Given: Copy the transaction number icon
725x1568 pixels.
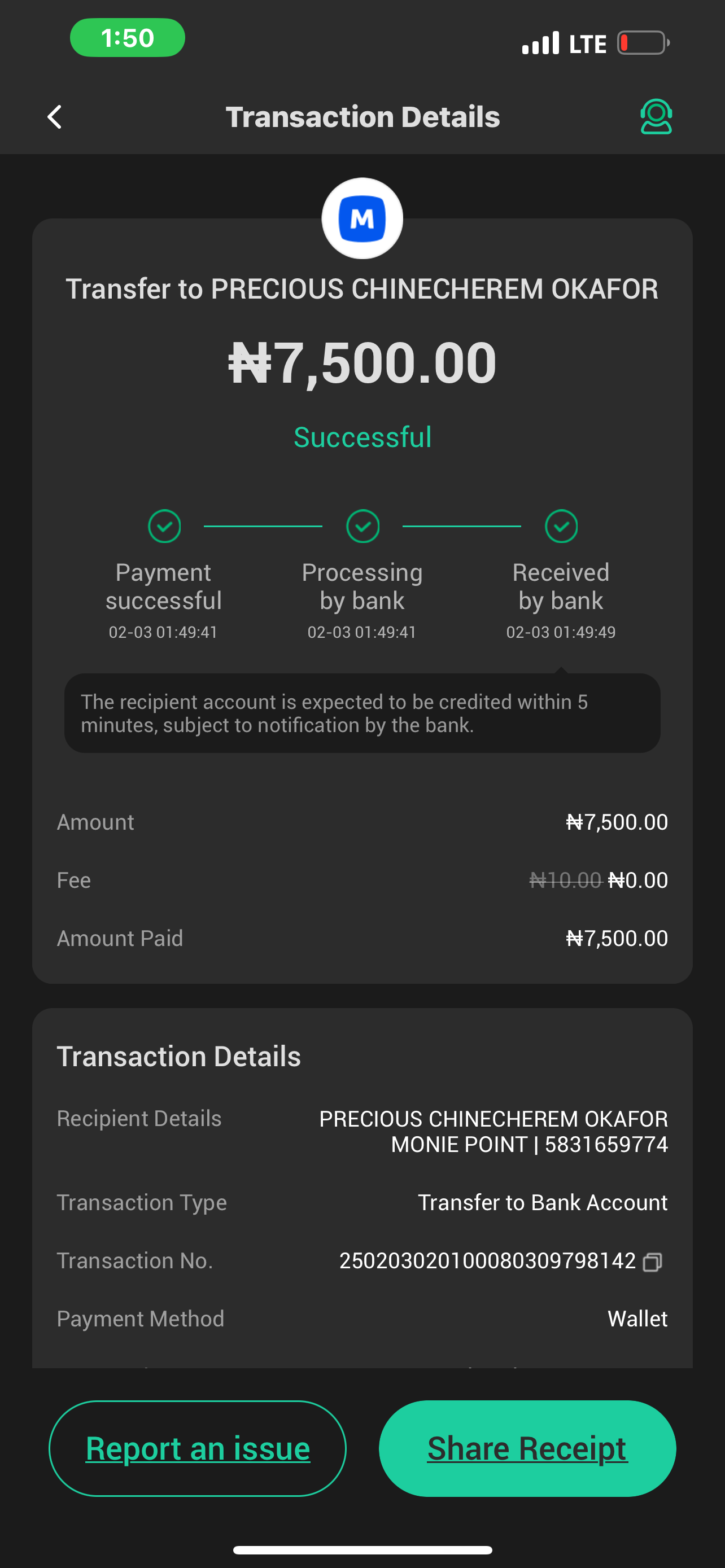Looking at the screenshot, I should click(653, 1262).
